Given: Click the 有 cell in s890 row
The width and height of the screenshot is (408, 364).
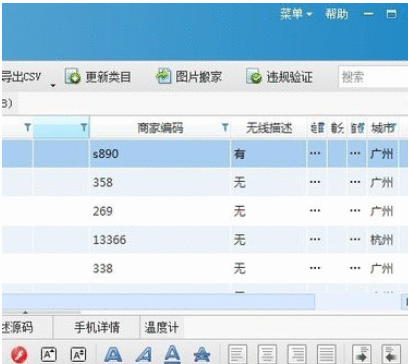Looking at the screenshot, I should coord(268,154).
